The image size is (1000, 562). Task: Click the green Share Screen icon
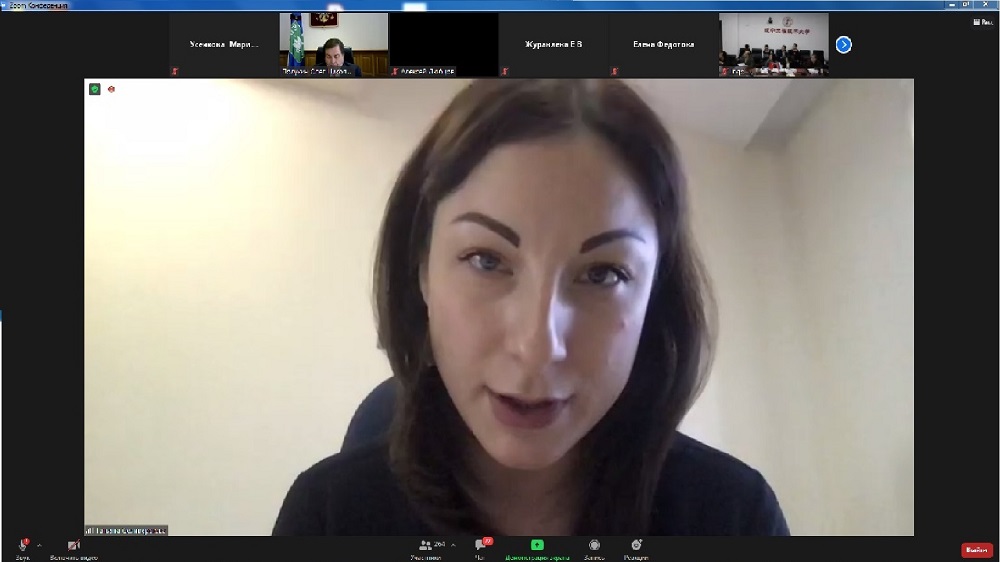click(x=537, y=545)
